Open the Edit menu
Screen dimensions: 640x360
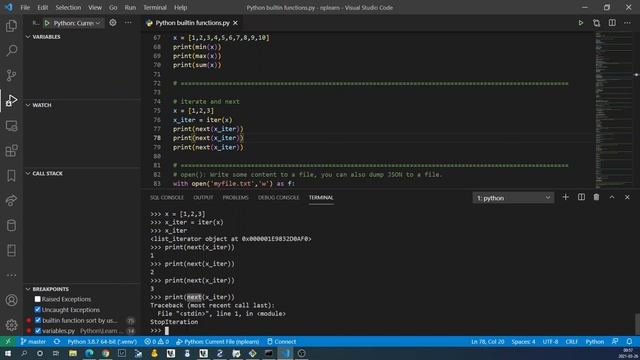coord(42,7)
